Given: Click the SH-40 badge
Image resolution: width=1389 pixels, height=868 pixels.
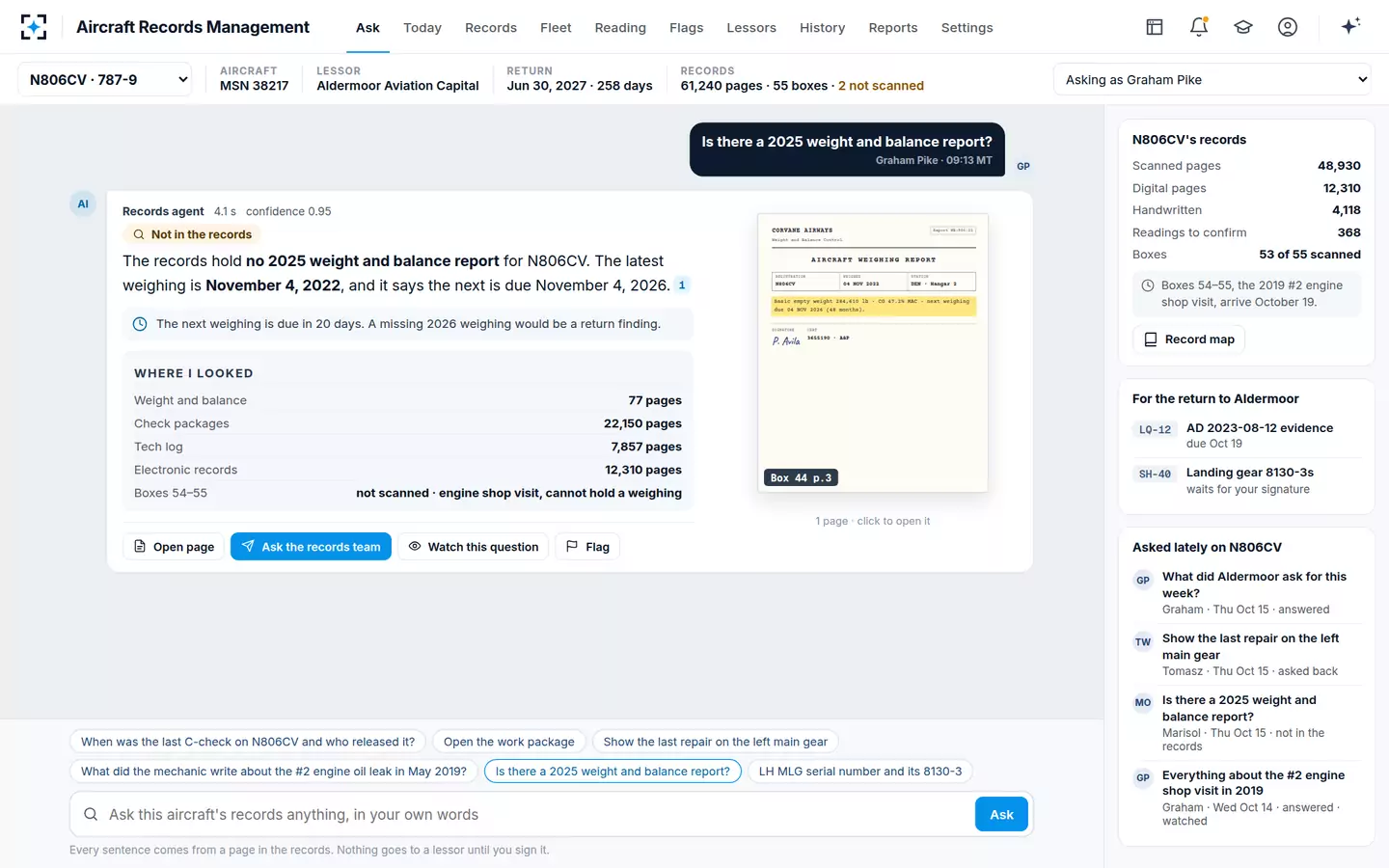Looking at the screenshot, I should (x=1155, y=475).
